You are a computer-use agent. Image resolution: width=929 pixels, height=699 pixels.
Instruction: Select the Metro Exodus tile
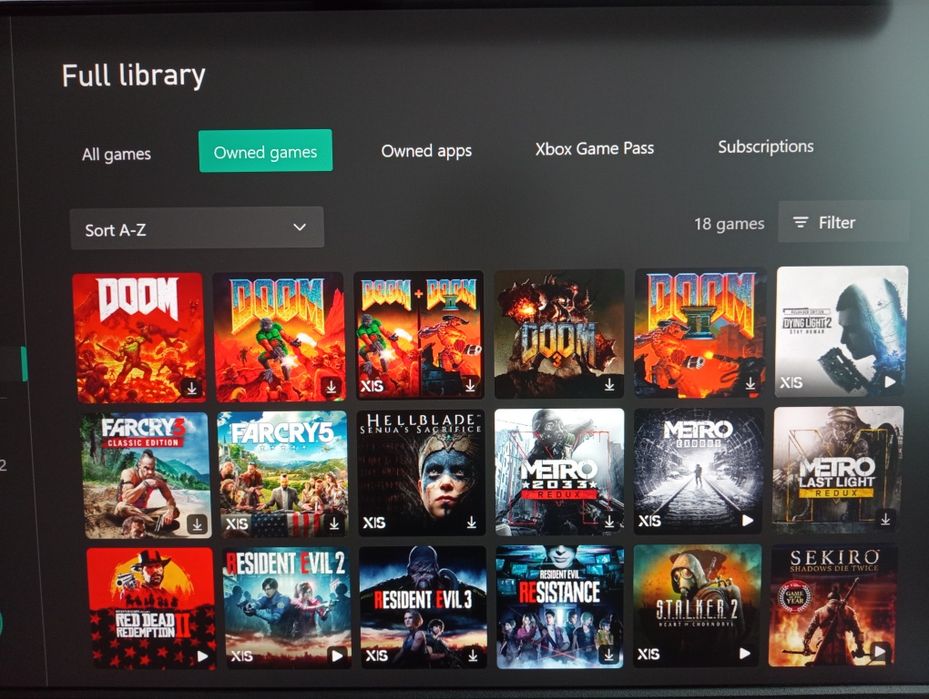(x=699, y=470)
